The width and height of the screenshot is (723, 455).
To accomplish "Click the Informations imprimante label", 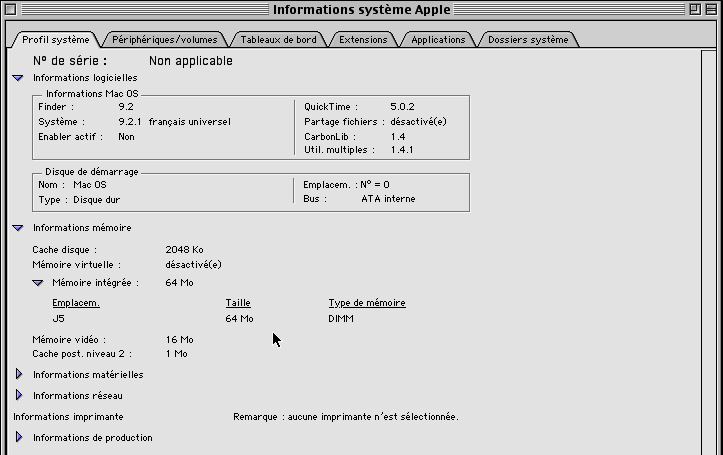I will coord(68,417).
